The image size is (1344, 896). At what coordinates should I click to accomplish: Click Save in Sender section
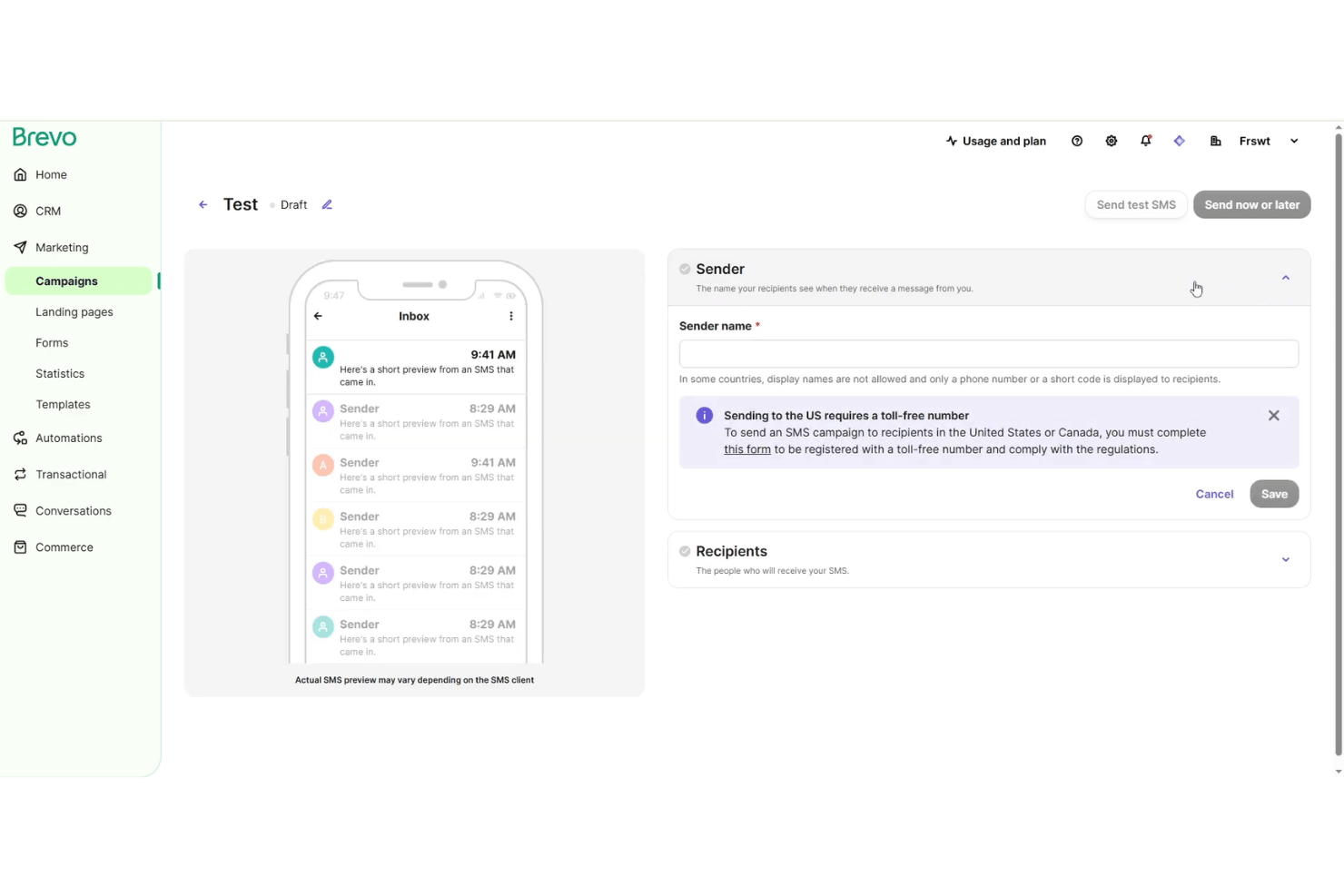click(x=1274, y=494)
